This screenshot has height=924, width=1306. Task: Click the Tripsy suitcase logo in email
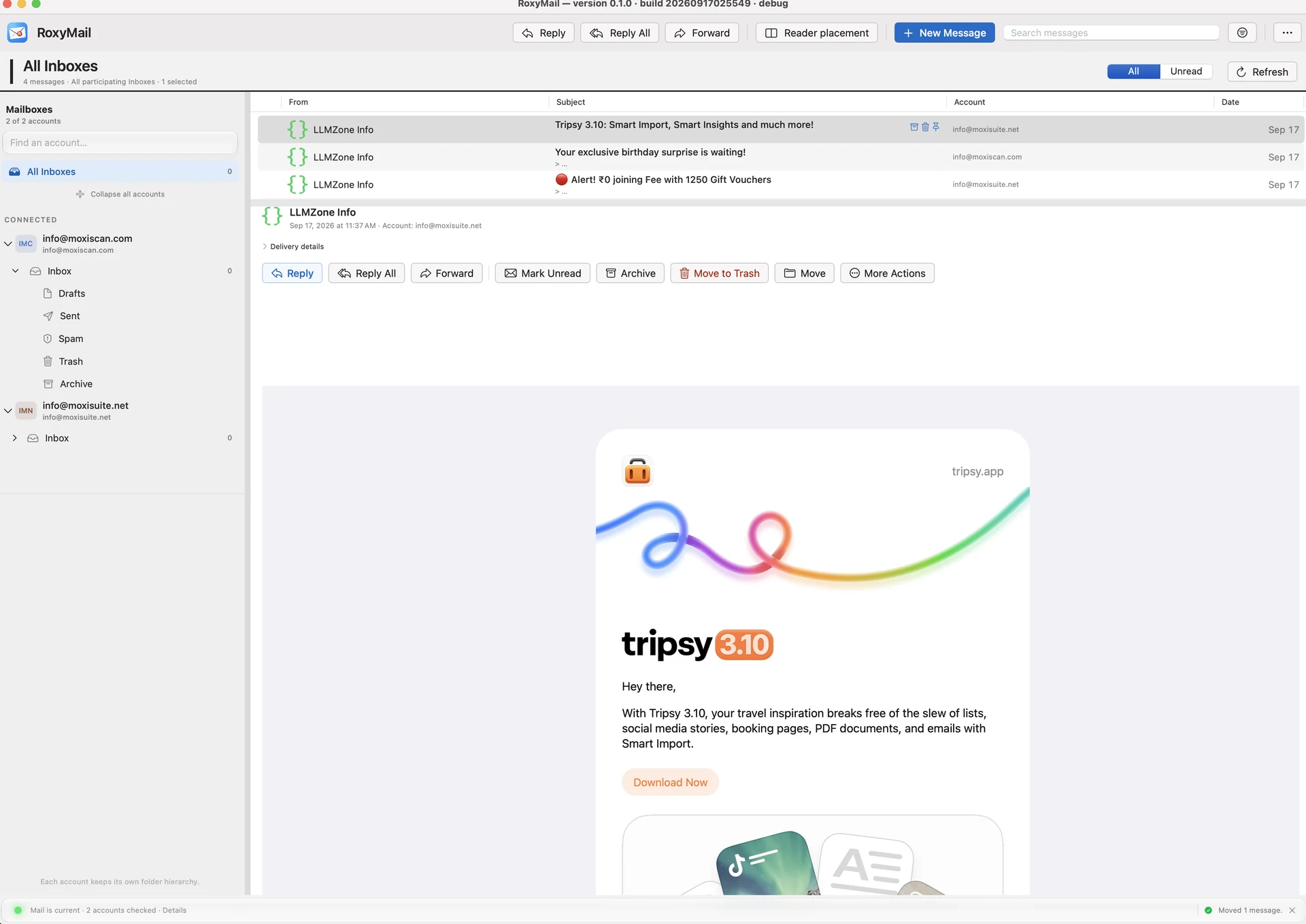(x=637, y=470)
